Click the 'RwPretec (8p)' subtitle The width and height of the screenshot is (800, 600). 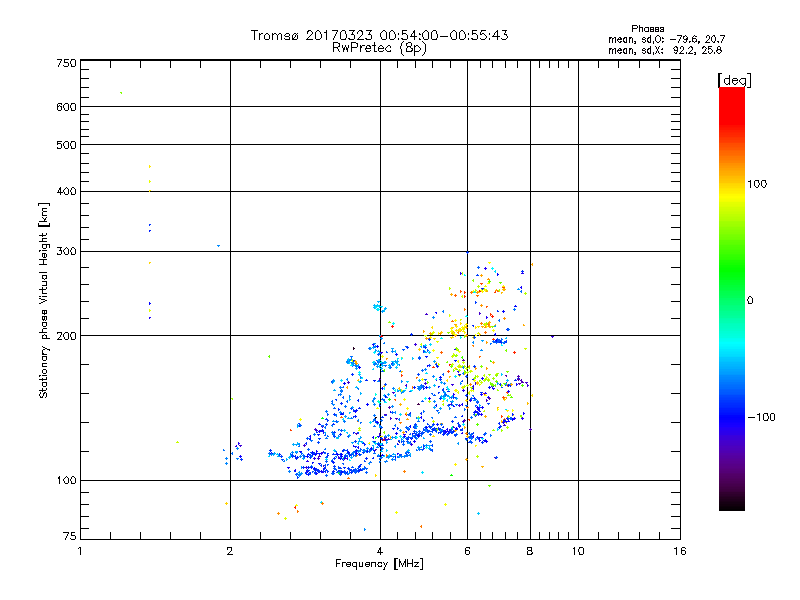379,48
